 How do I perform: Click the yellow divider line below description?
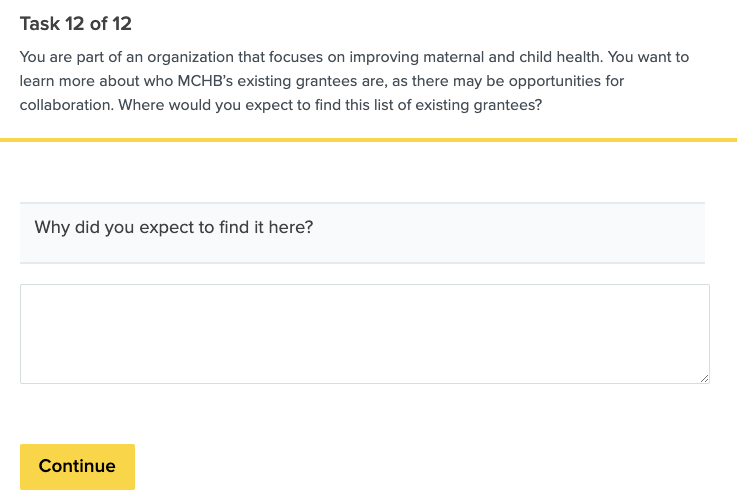point(368,140)
